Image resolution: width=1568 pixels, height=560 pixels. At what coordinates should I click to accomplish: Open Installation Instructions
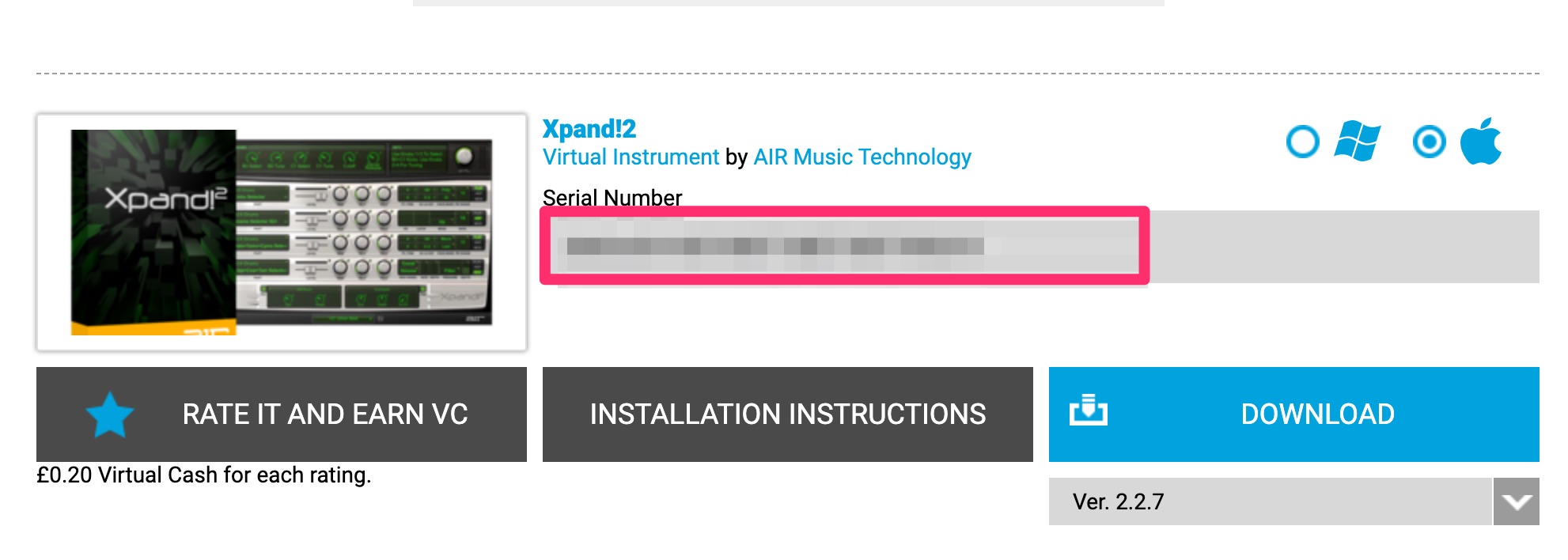click(787, 414)
